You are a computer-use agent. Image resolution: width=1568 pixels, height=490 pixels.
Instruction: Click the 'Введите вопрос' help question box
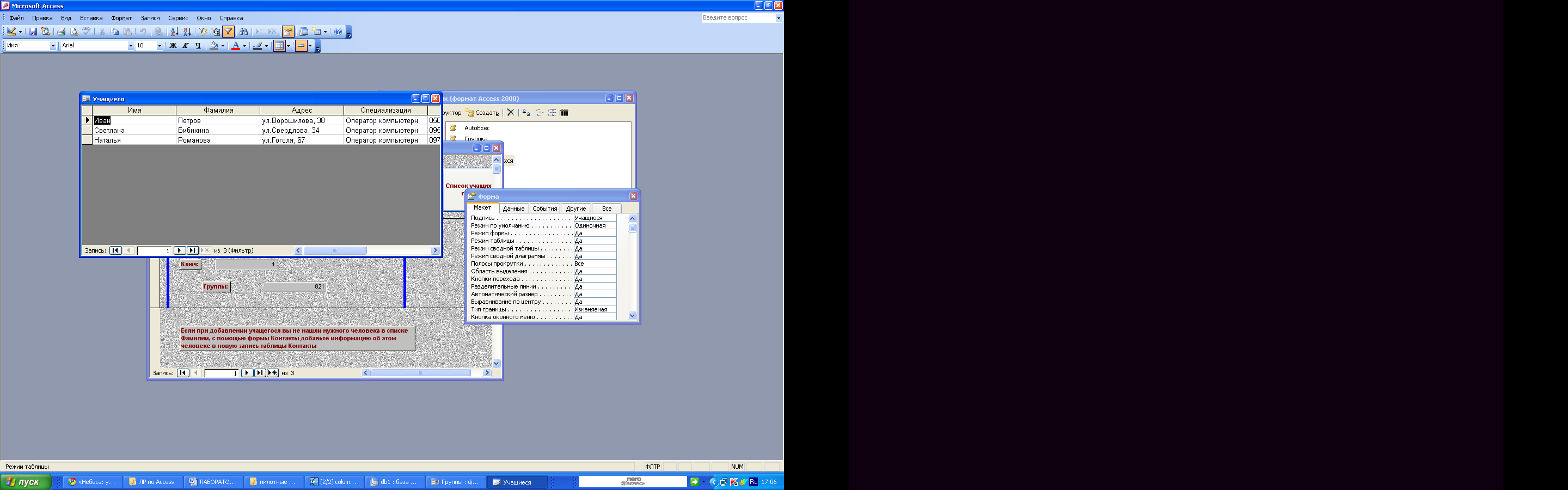[738, 19]
